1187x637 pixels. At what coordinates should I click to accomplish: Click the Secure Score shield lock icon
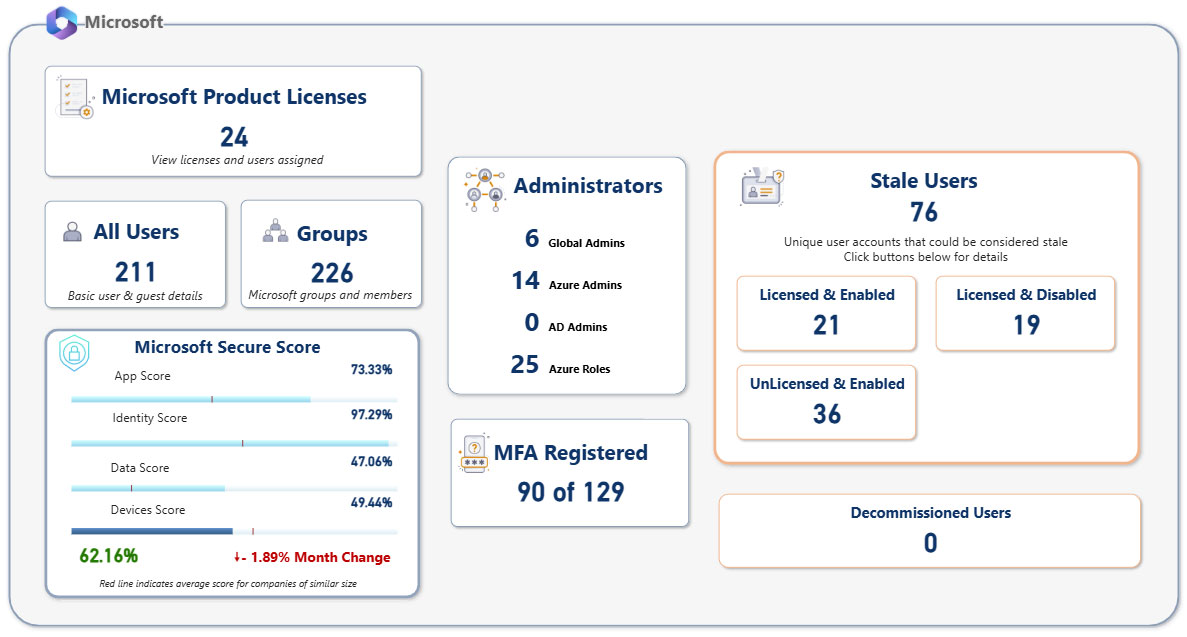tap(74, 353)
